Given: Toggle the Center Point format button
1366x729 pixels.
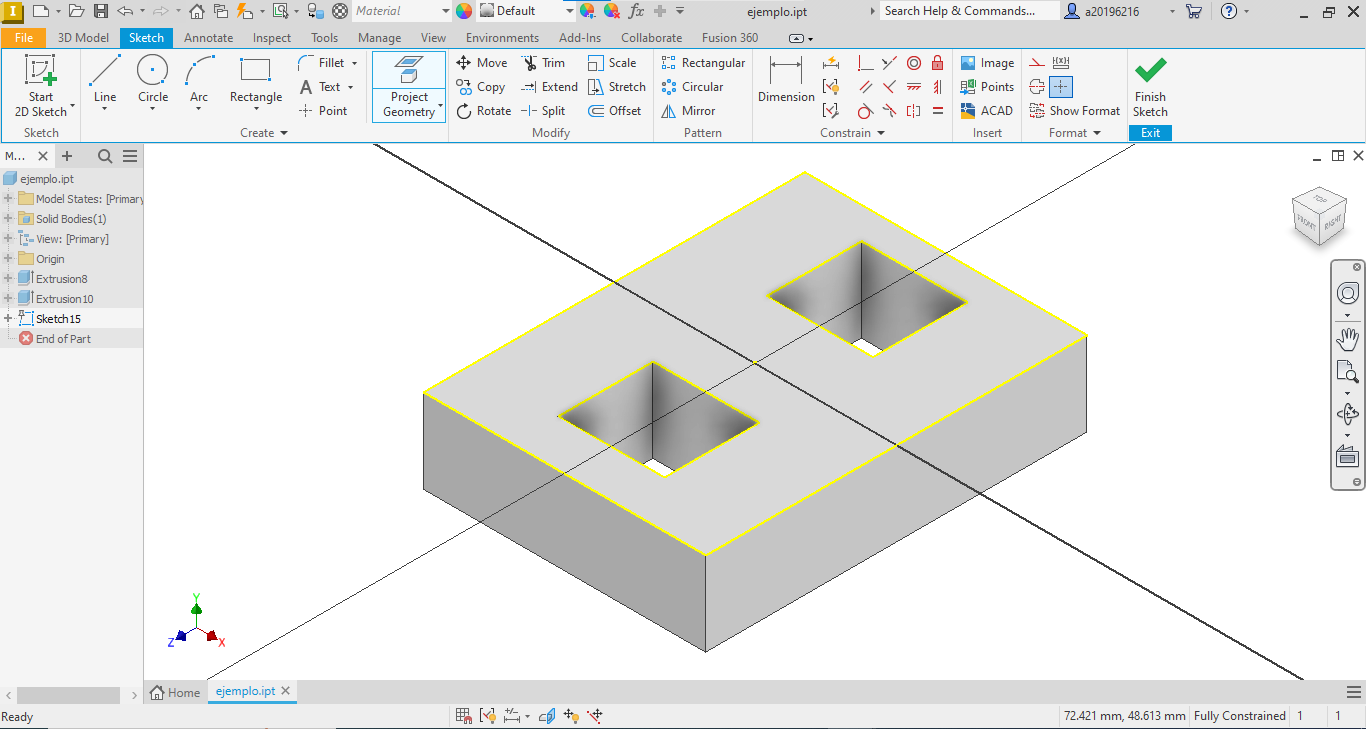Looking at the screenshot, I should click(x=1061, y=87).
